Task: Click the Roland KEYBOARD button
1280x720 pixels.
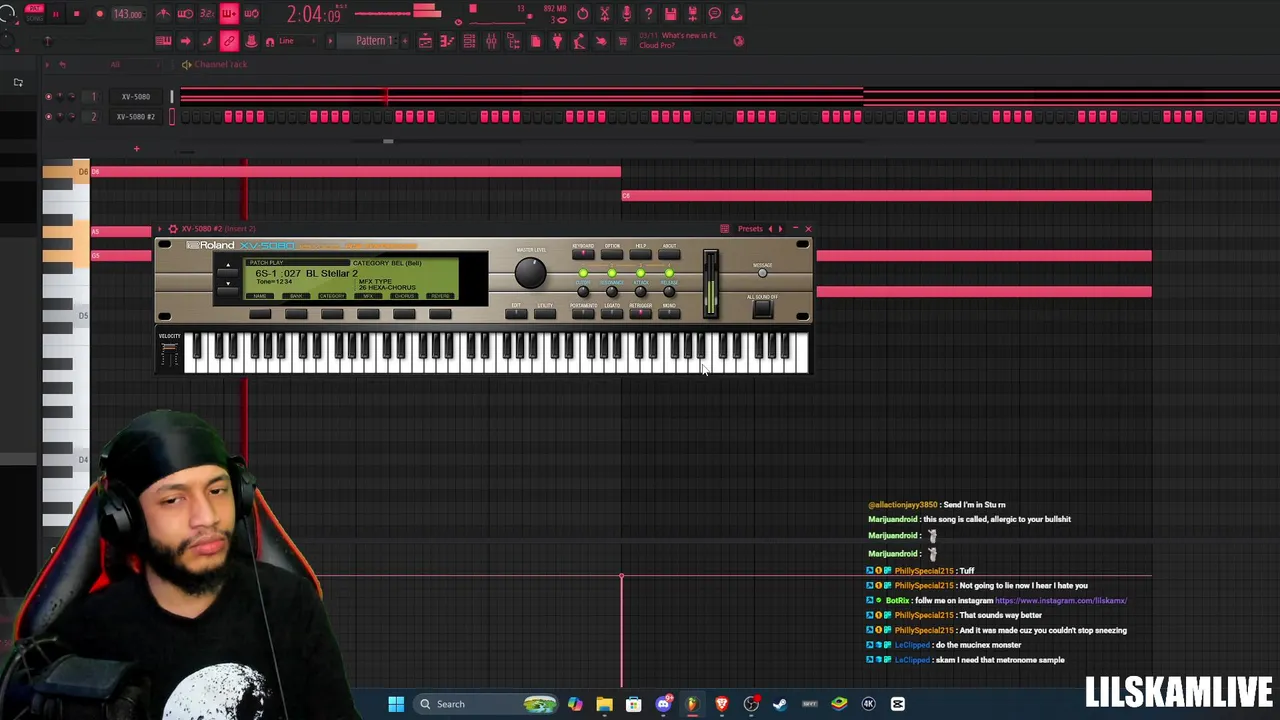Action: [x=583, y=254]
